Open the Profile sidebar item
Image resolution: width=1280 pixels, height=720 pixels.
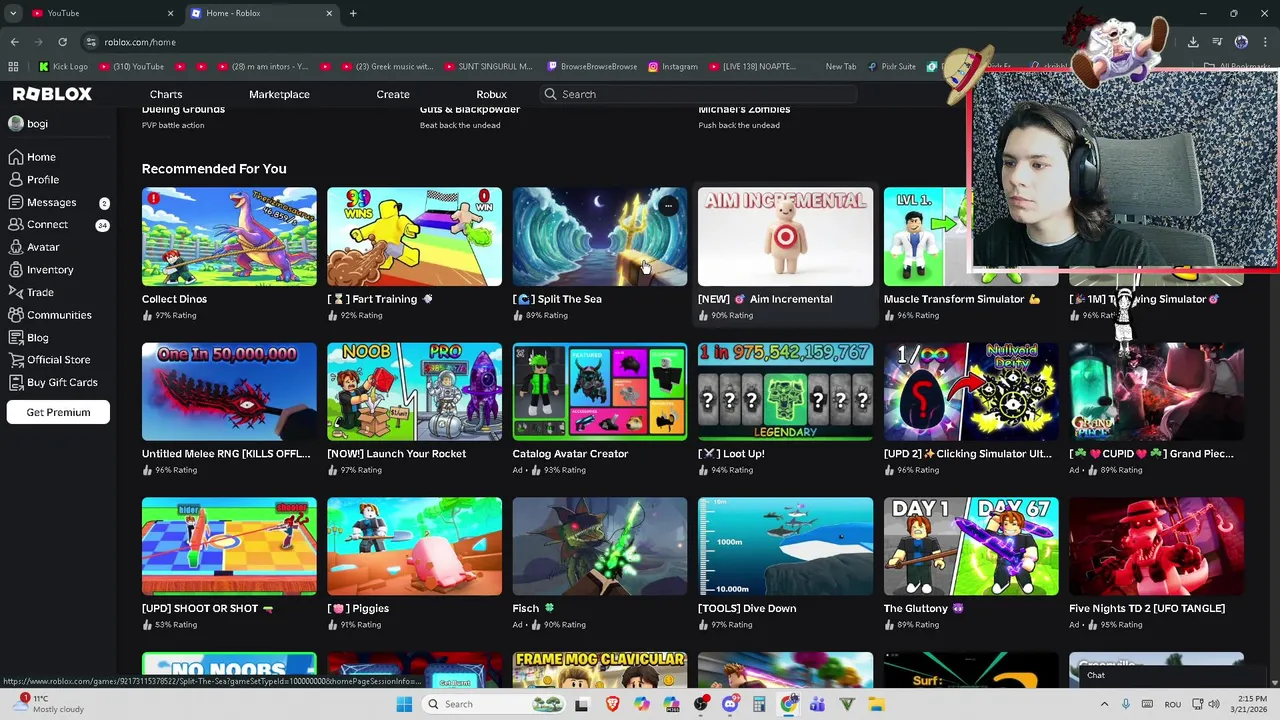tap(43, 180)
